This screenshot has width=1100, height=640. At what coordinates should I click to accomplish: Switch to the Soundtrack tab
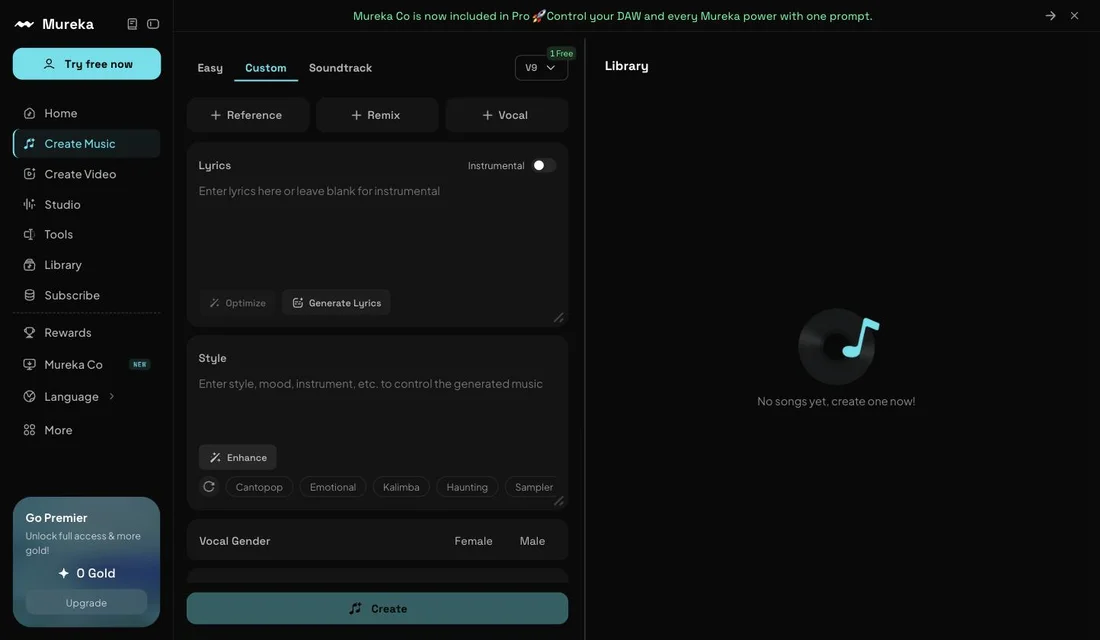pyautogui.click(x=340, y=68)
